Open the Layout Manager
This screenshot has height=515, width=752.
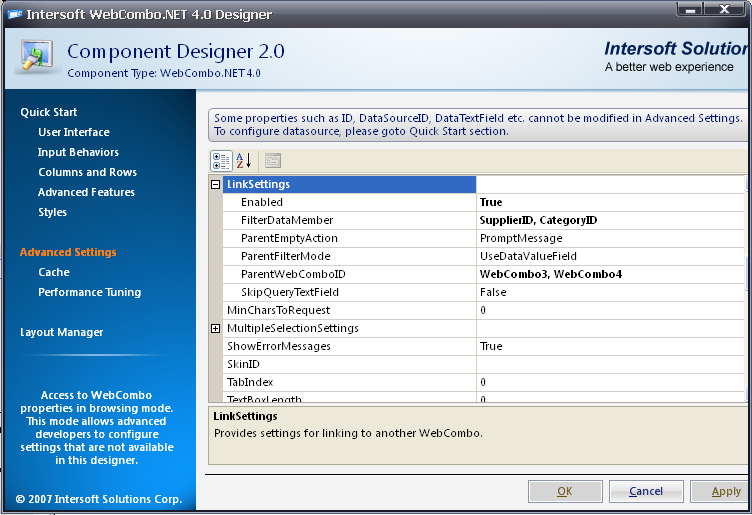(62, 332)
